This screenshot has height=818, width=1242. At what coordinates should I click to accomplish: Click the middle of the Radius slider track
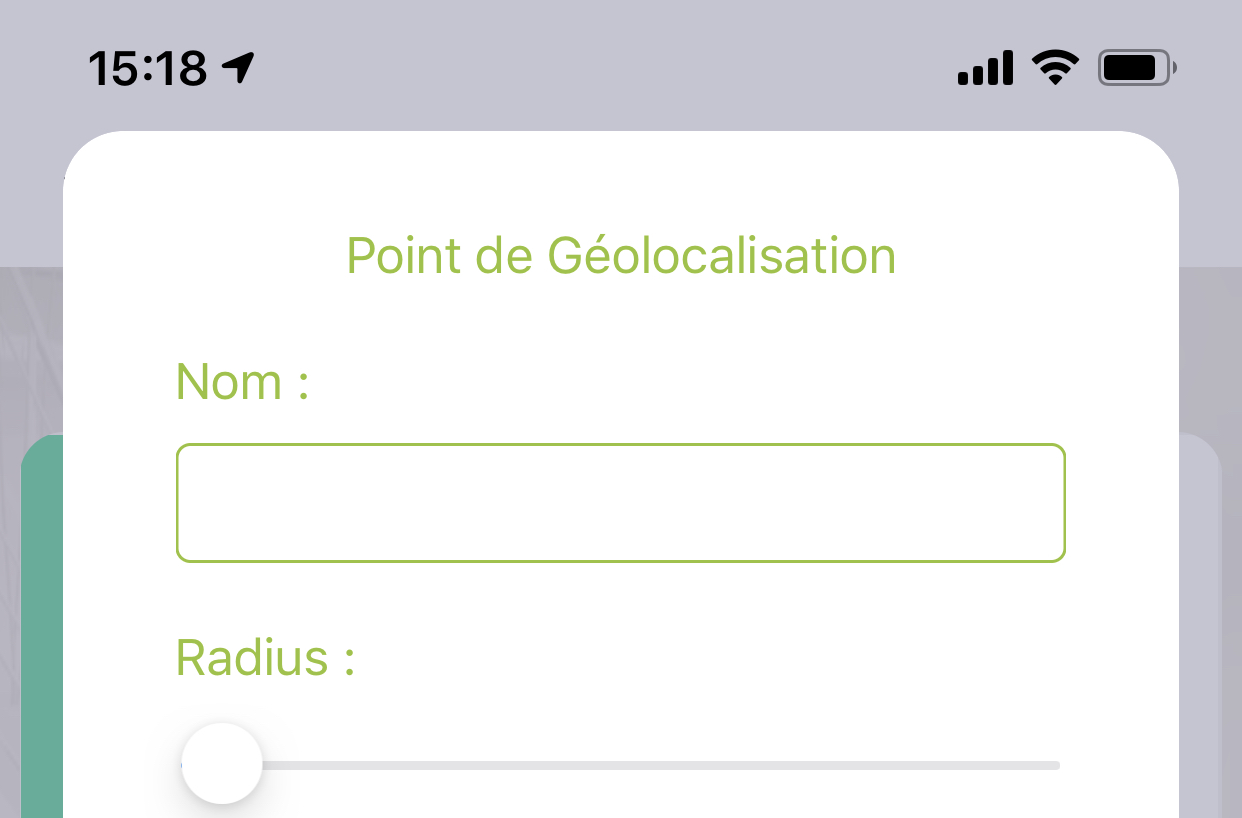pyautogui.click(x=621, y=766)
